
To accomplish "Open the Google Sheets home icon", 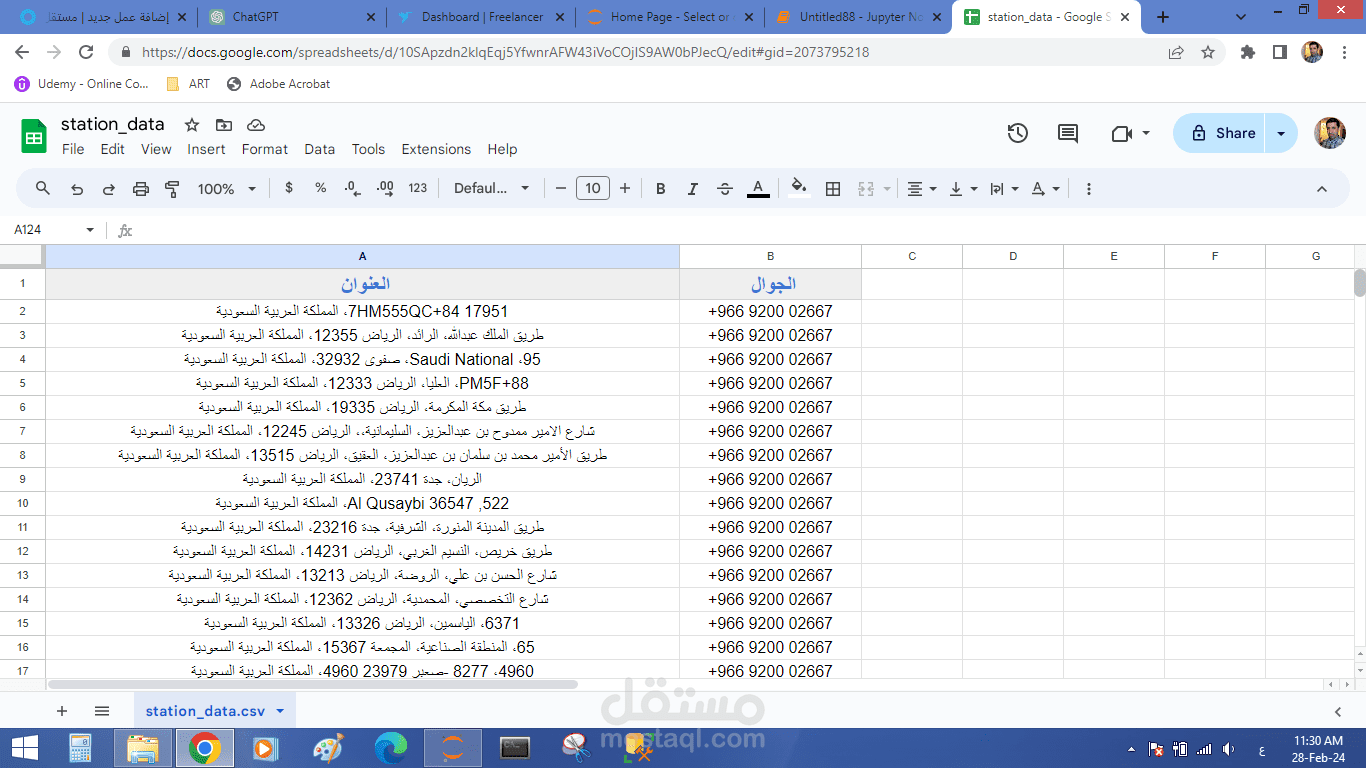I will (x=34, y=135).
